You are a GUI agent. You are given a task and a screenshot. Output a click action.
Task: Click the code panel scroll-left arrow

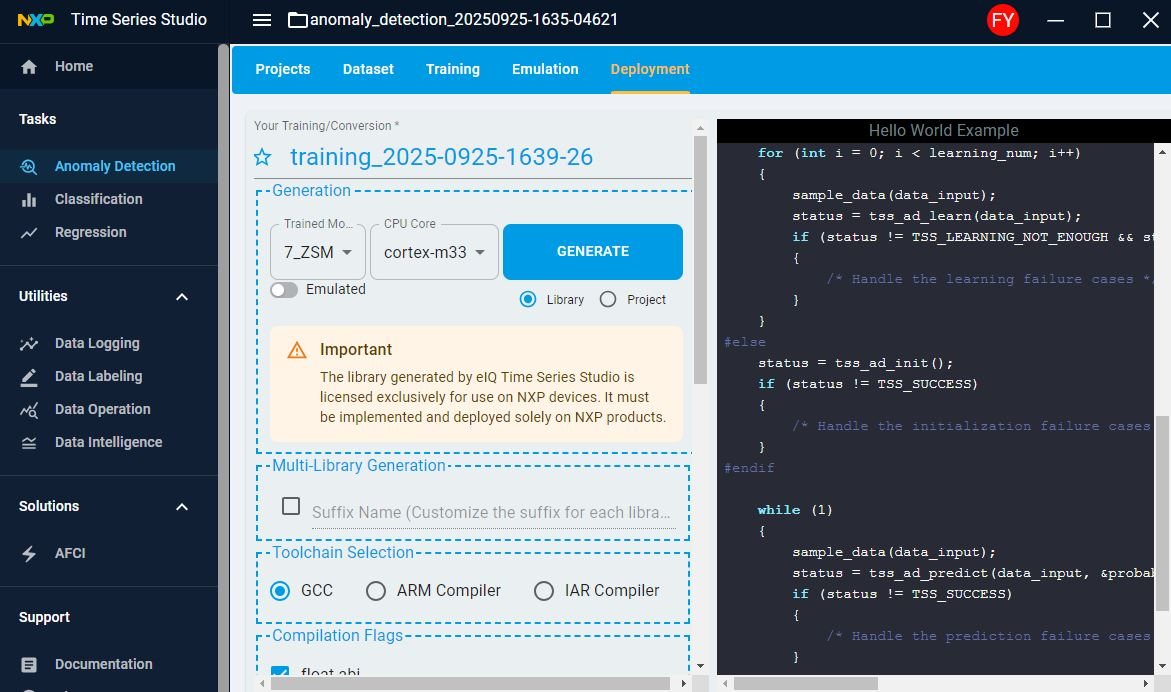[725, 683]
